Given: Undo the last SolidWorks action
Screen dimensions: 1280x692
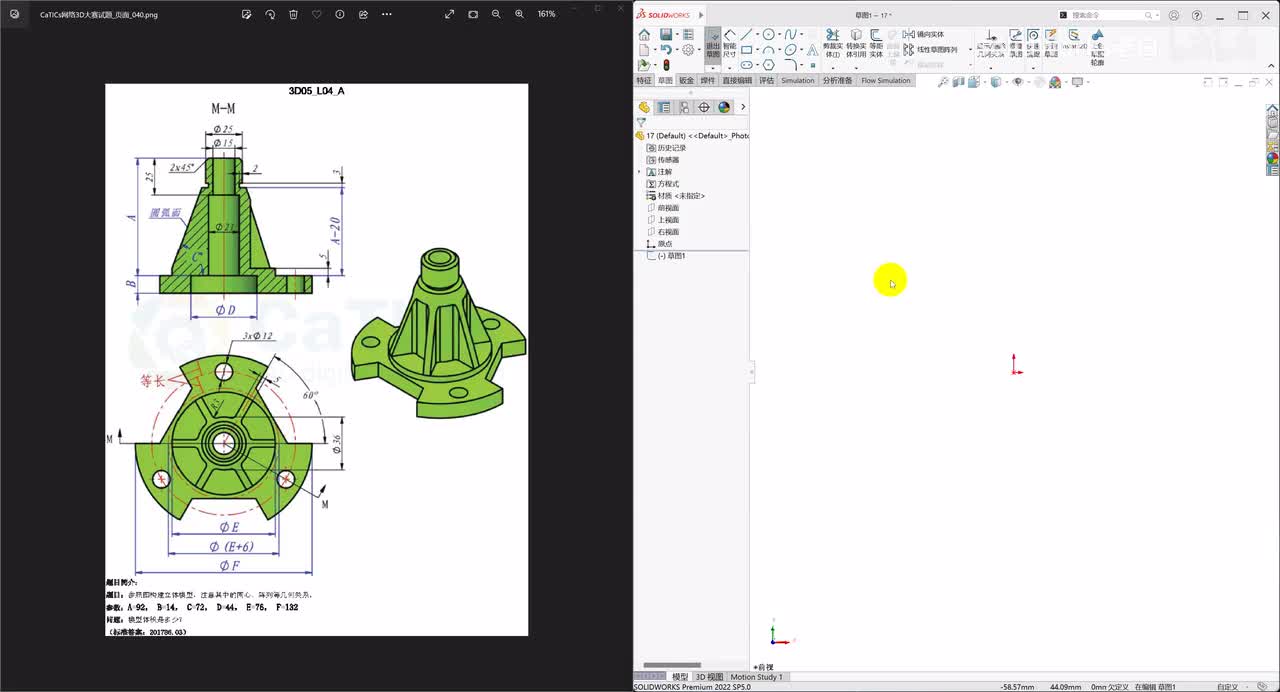Looking at the screenshot, I should [666, 50].
